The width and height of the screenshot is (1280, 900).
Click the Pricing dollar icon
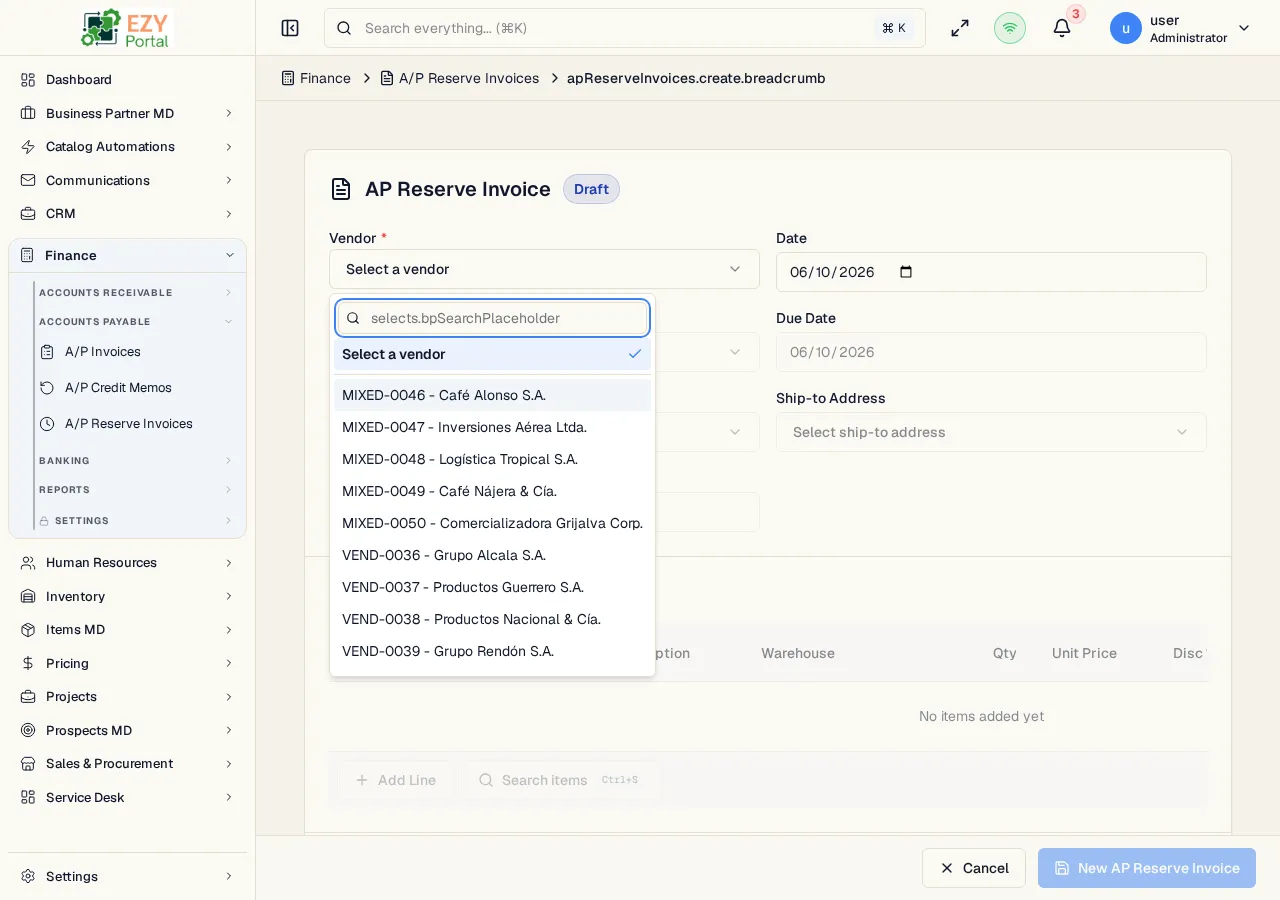tap(28, 663)
